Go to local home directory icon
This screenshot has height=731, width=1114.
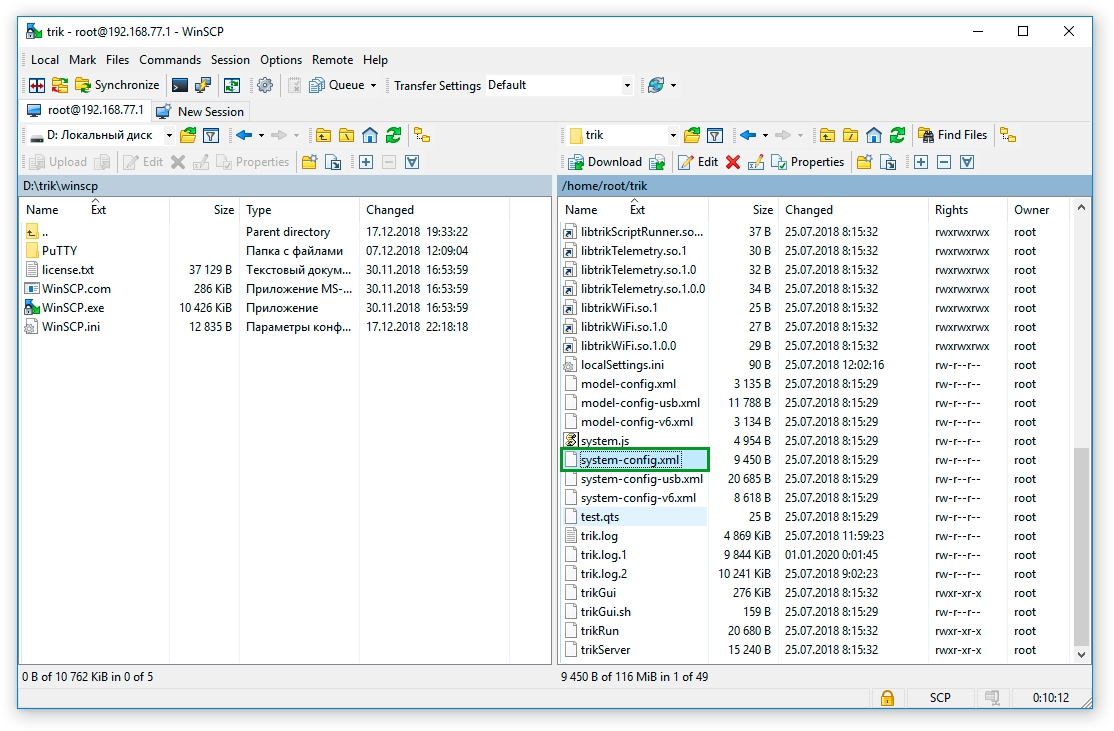click(x=370, y=135)
